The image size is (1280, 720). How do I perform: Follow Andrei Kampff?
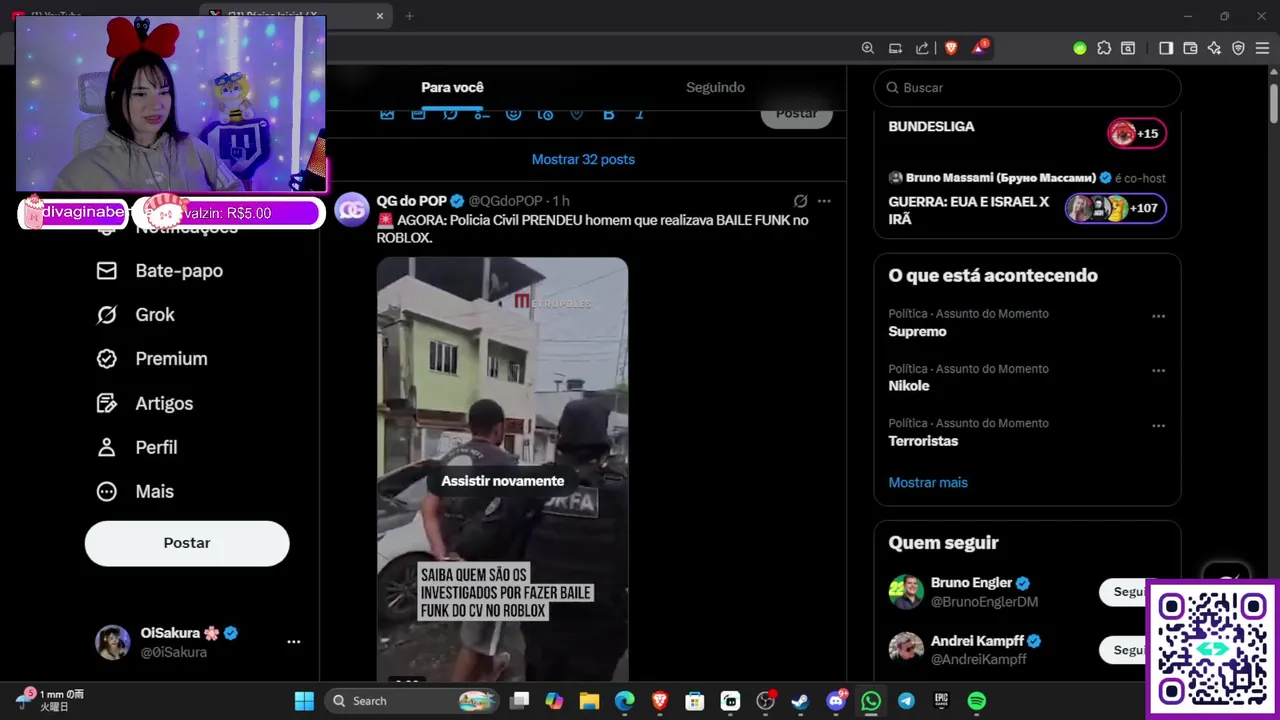coord(1122,650)
